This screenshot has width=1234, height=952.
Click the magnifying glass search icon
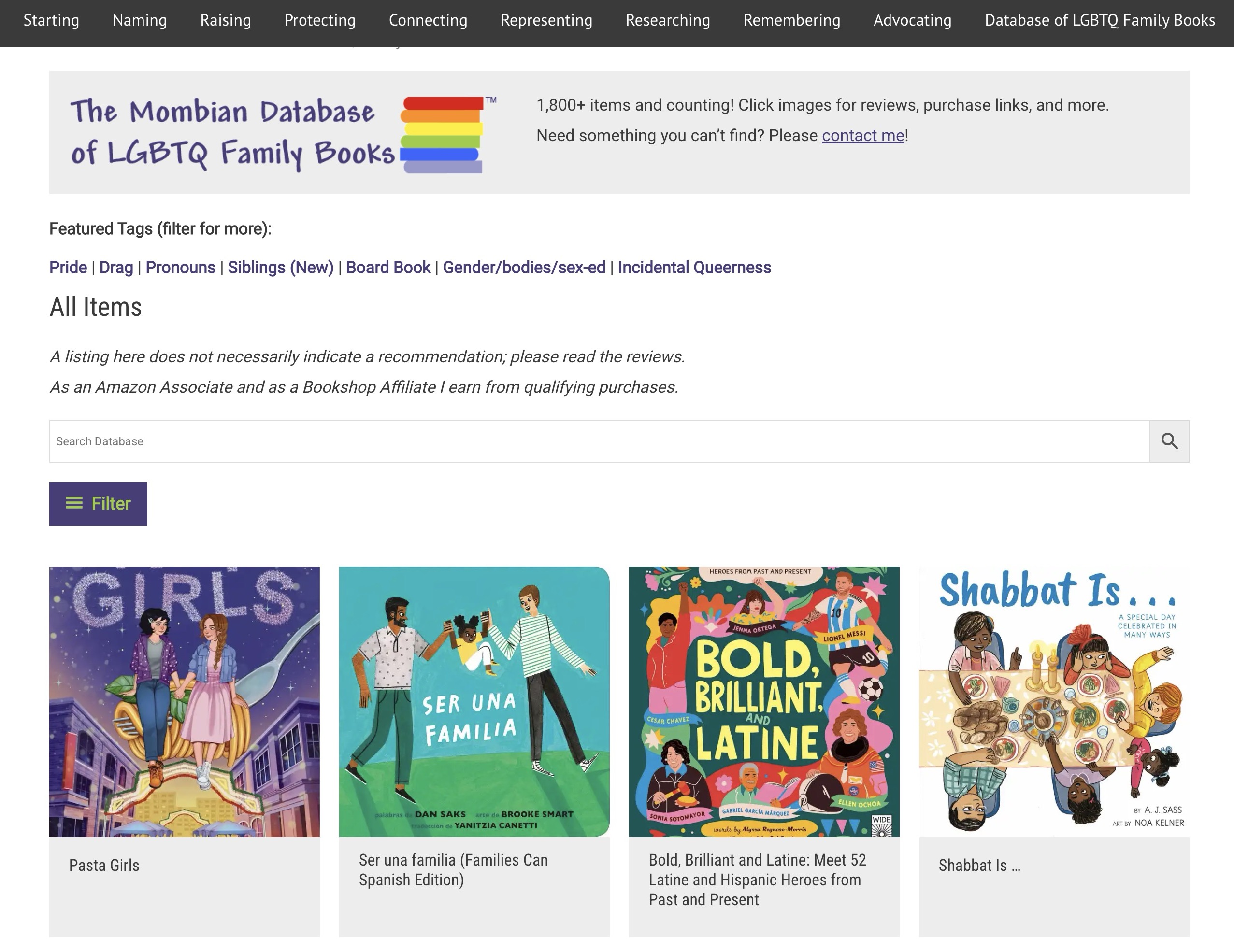(x=1168, y=441)
